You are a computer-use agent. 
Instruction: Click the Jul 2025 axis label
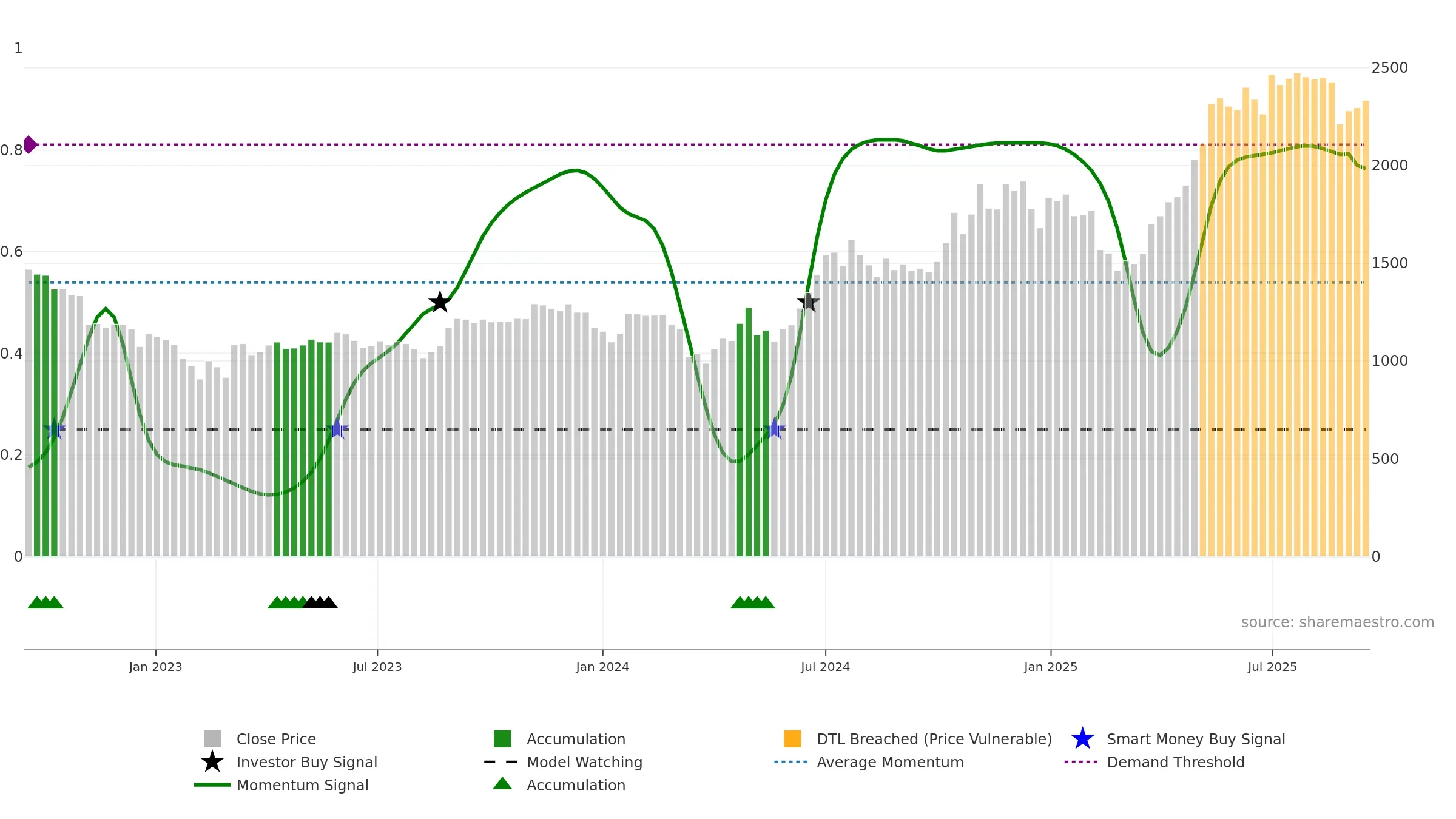pyautogui.click(x=1272, y=667)
